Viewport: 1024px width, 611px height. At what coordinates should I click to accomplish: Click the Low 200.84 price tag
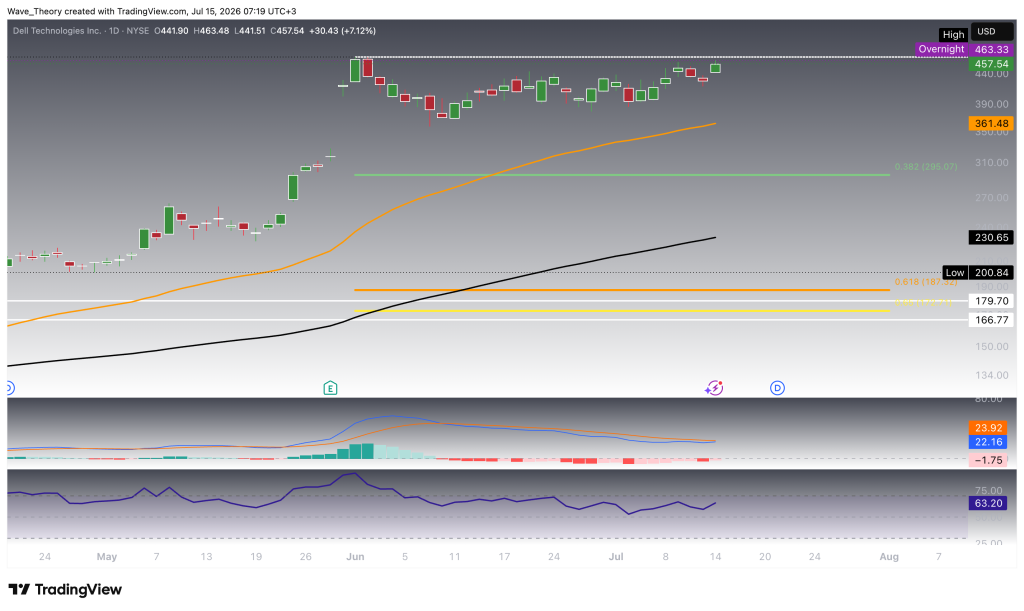coord(978,273)
